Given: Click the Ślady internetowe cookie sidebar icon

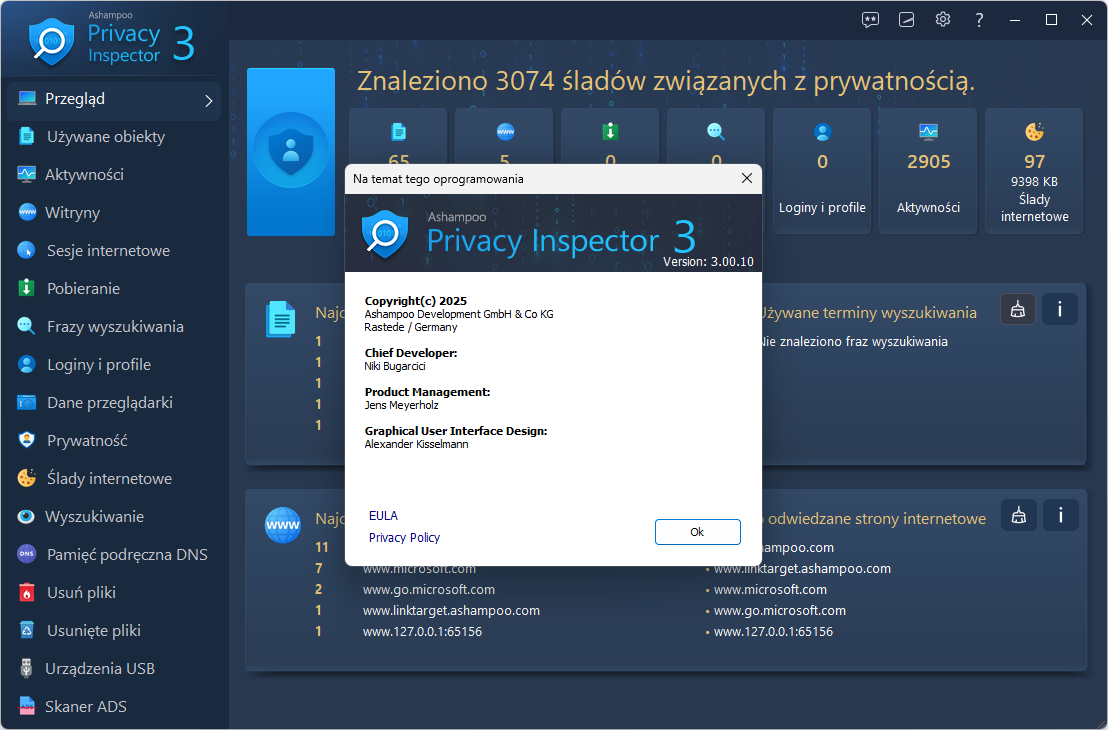Looking at the screenshot, I should pyautogui.click(x=26, y=478).
